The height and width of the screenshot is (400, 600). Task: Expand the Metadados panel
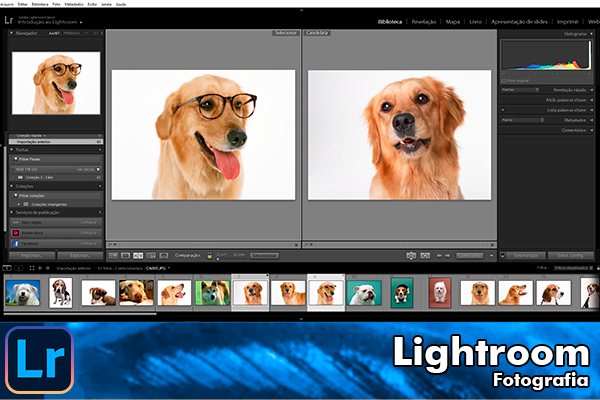[592, 120]
